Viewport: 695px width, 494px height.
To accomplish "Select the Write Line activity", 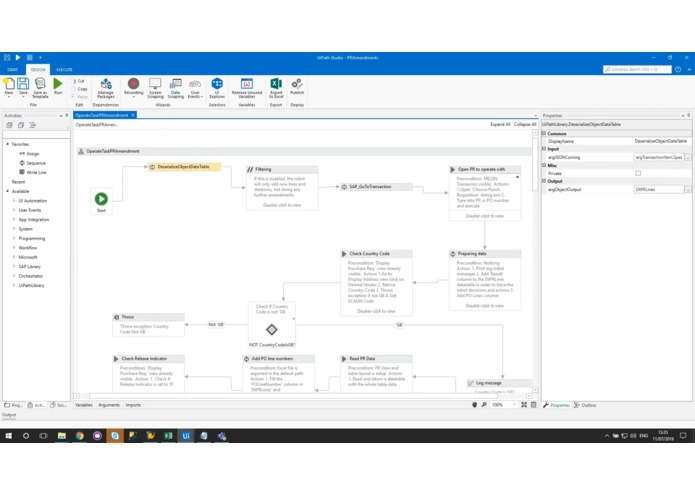I will point(32,172).
